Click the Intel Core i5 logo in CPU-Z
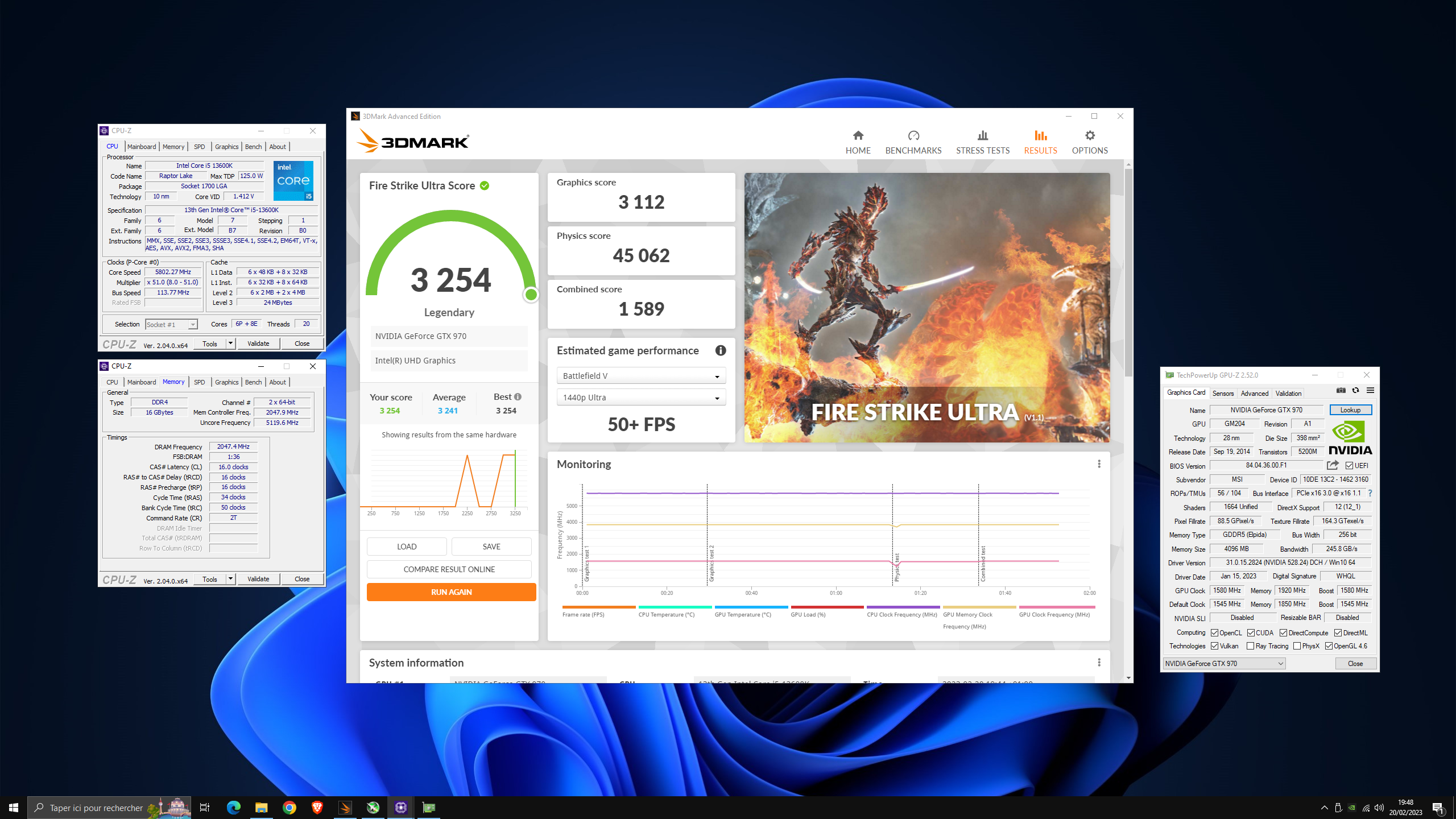1456x819 pixels. pyautogui.click(x=293, y=181)
